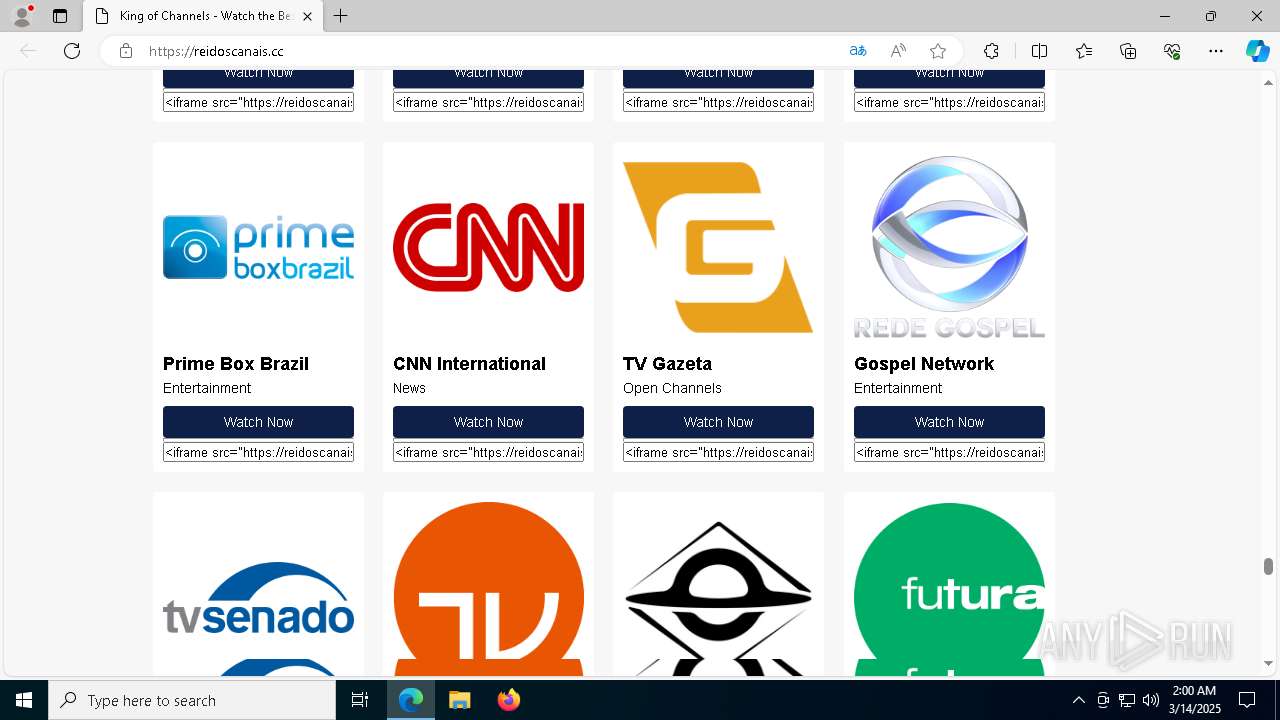Watch Now for Prime Box Brazil

click(x=258, y=422)
